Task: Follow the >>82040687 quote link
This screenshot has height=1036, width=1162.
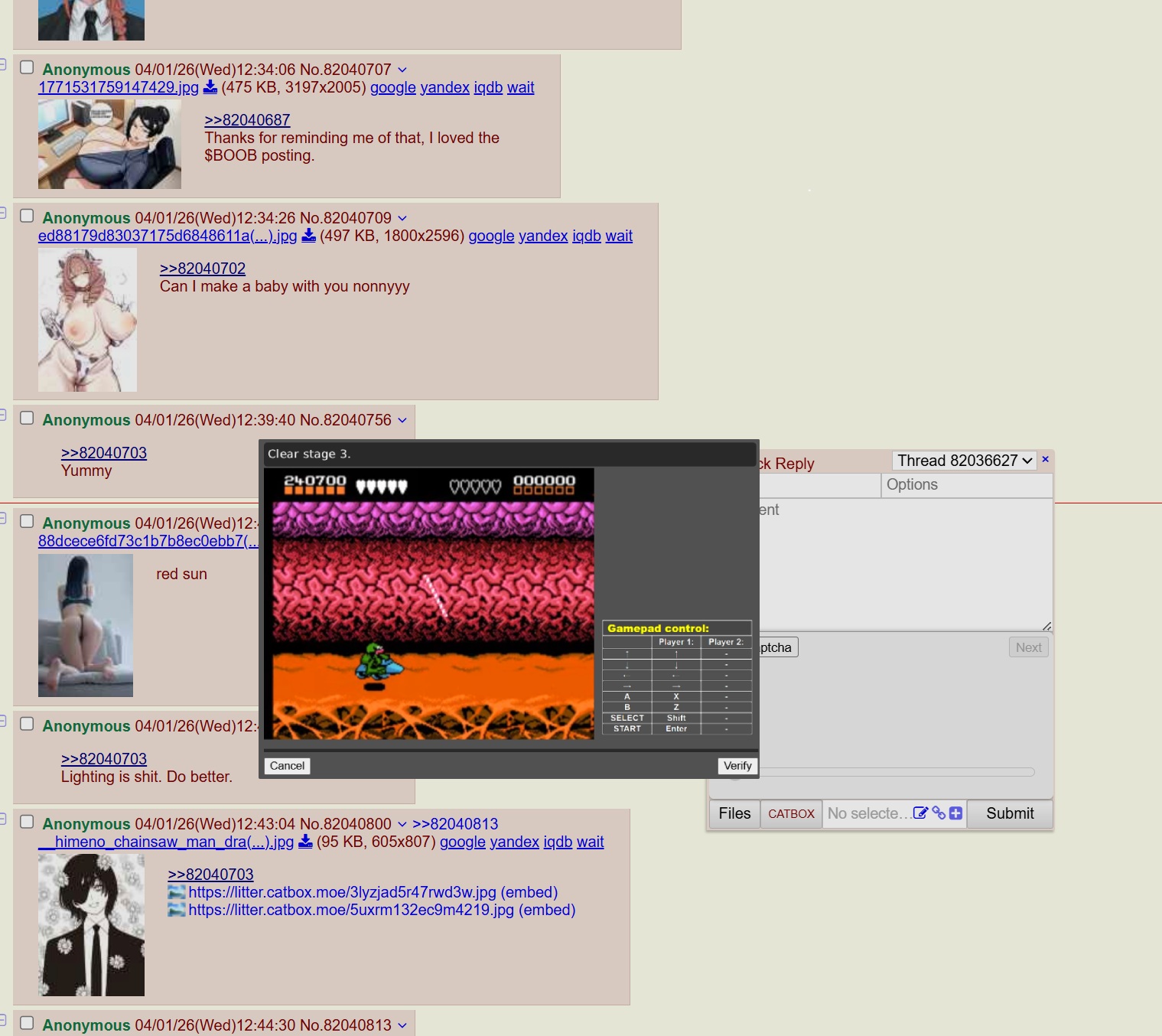Action: 247,120
